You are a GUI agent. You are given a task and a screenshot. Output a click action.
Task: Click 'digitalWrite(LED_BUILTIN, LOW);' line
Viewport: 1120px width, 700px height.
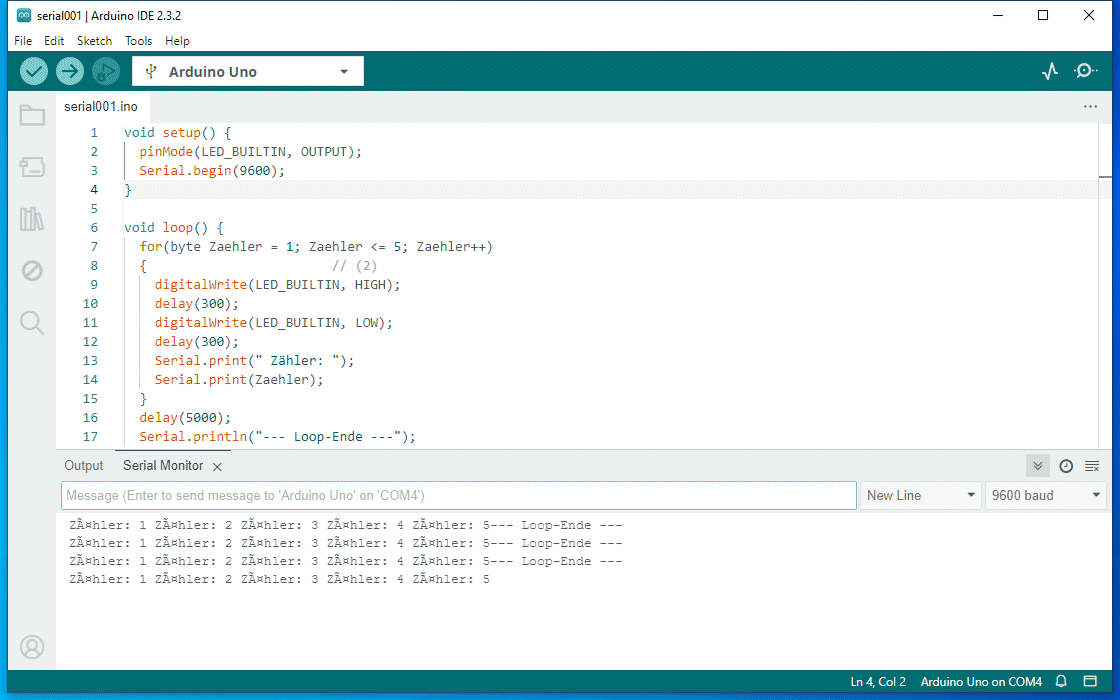point(274,323)
